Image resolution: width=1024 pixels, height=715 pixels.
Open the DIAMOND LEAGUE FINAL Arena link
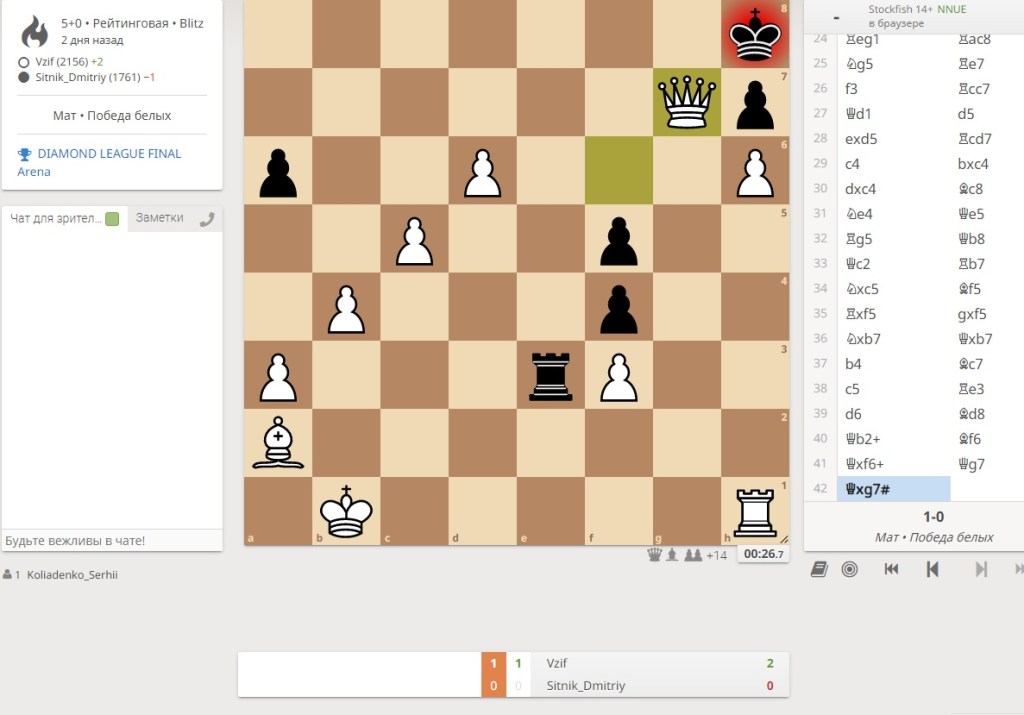[x=109, y=154]
